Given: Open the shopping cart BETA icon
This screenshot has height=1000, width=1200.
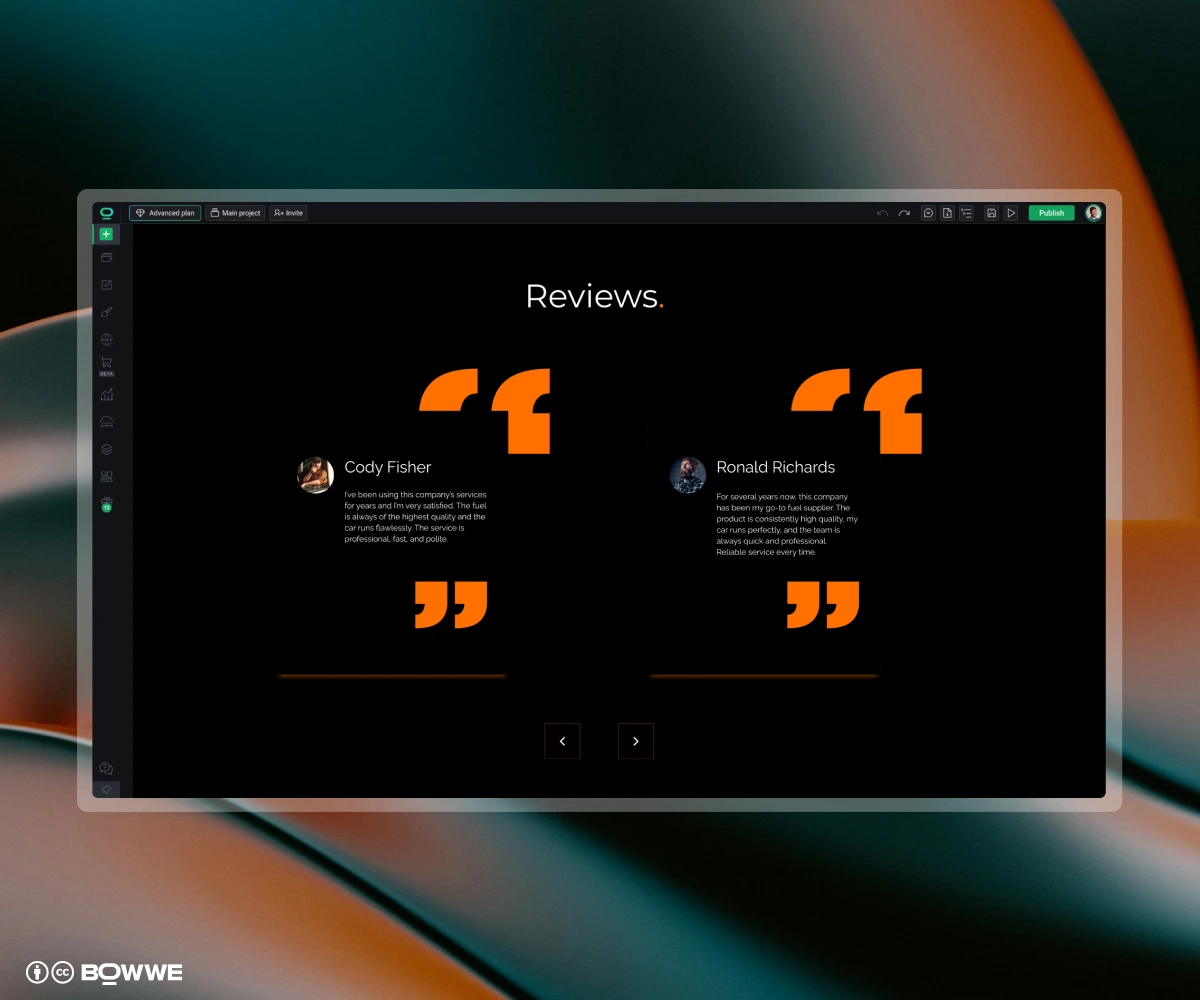Looking at the screenshot, I should (106, 366).
